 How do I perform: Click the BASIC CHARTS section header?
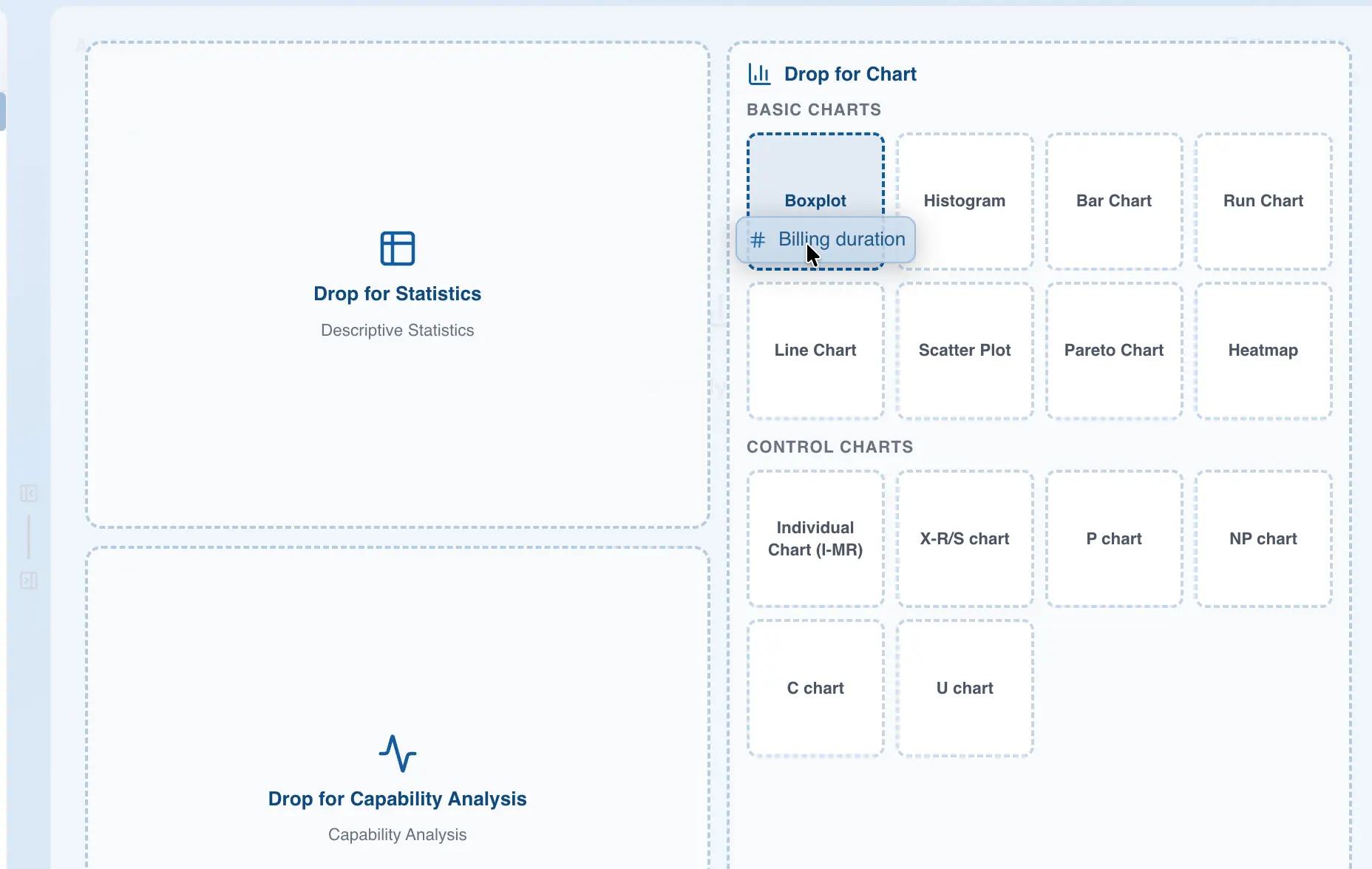(x=813, y=109)
